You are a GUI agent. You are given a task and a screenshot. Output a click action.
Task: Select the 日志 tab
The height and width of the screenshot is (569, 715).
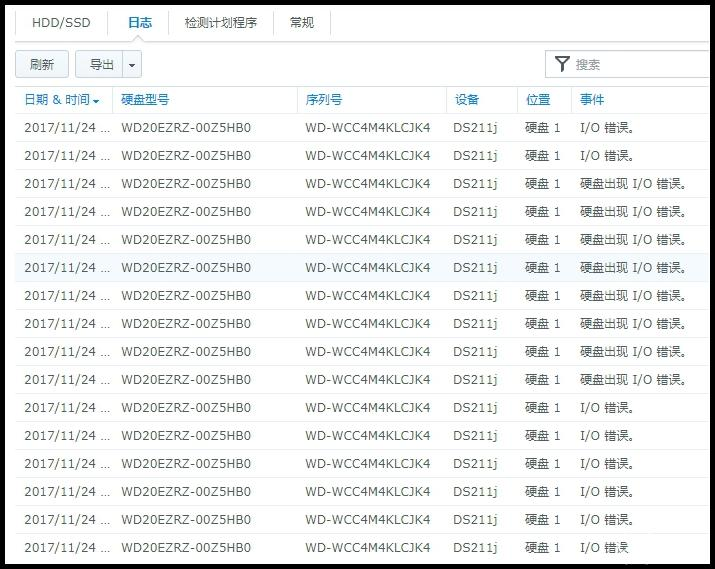[x=140, y=23]
